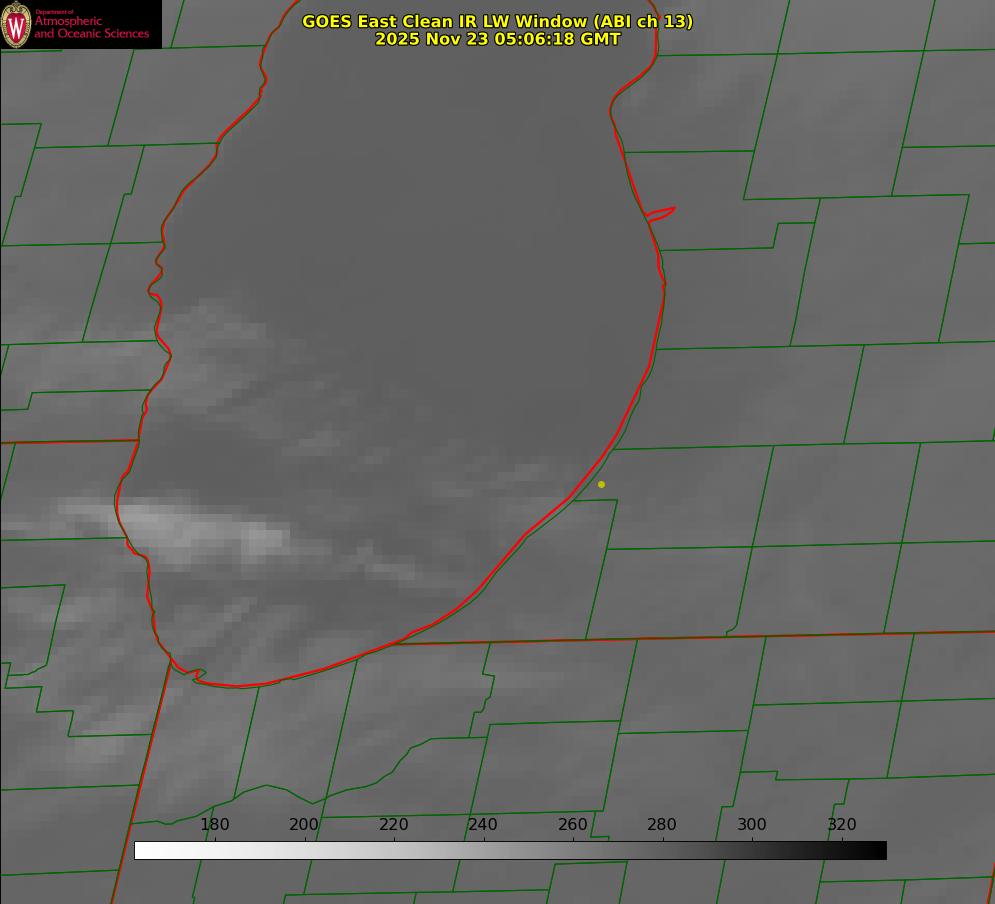Image resolution: width=995 pixels, height=904 pixels.
Task: Click the colorbar's mid-gray center
Action: (510, 850)
